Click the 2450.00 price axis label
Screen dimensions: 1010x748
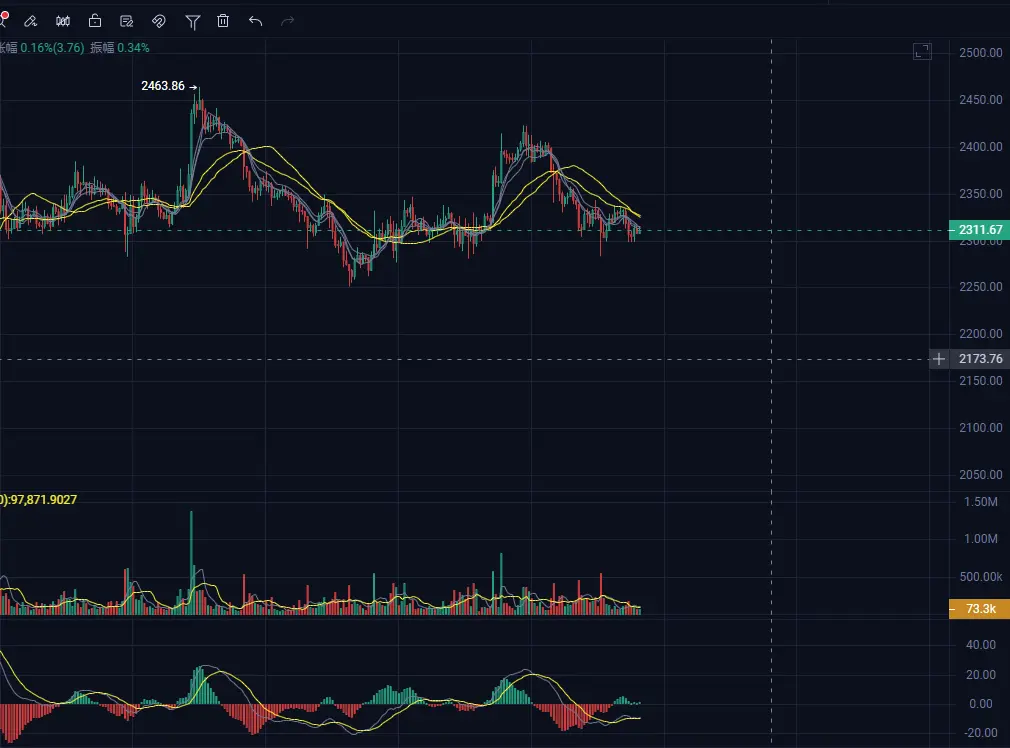(x=980, y=100)
